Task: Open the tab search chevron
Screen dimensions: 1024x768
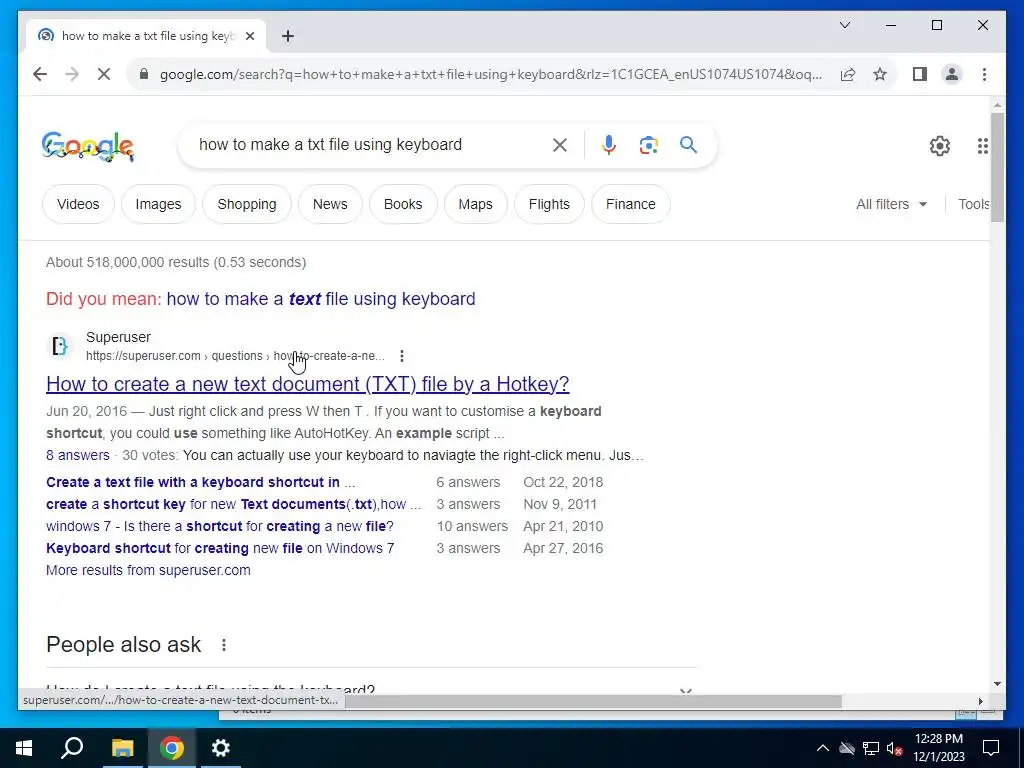Action: click(x=845, y=25)
